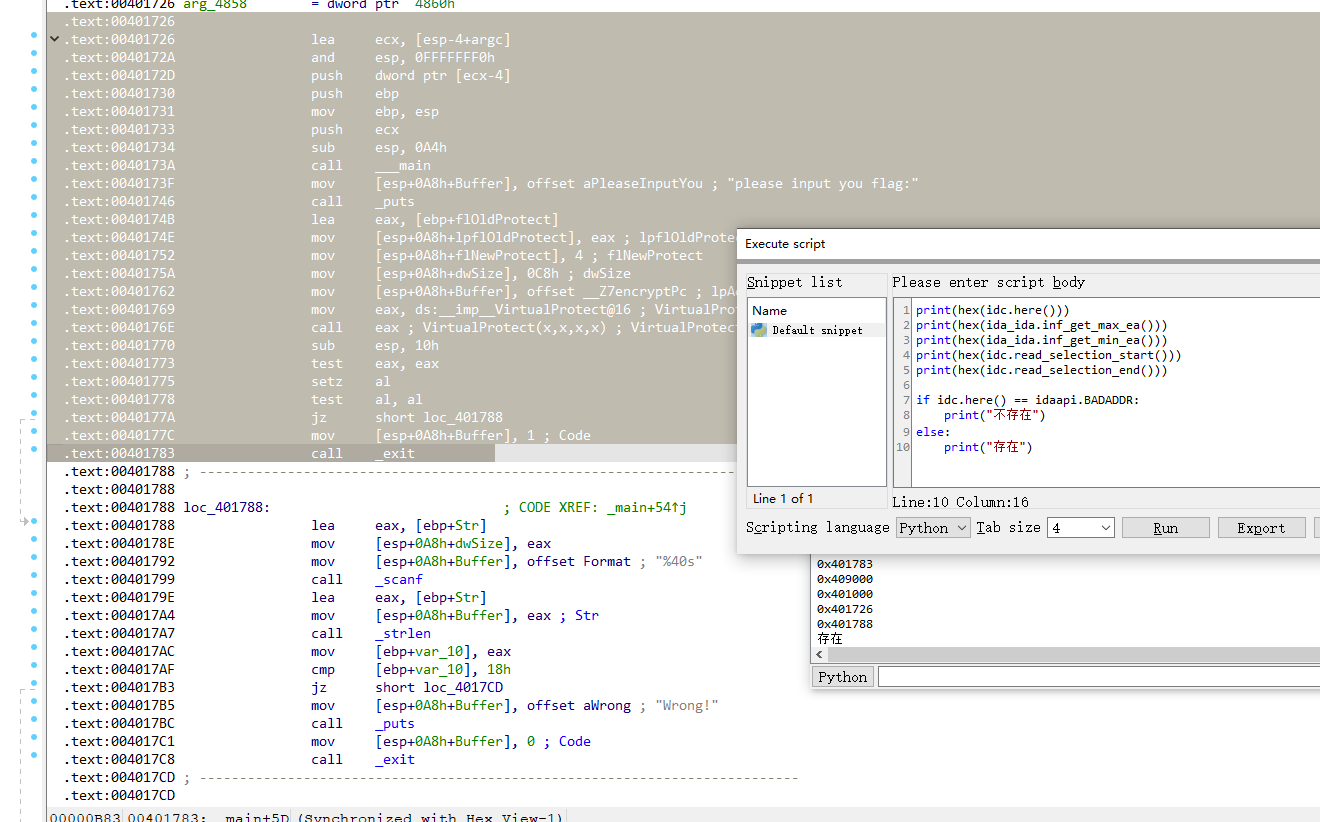The image size is (1320, 822).
Task: Select the Default snippet Python icon
Action: [x=759, y=330]
